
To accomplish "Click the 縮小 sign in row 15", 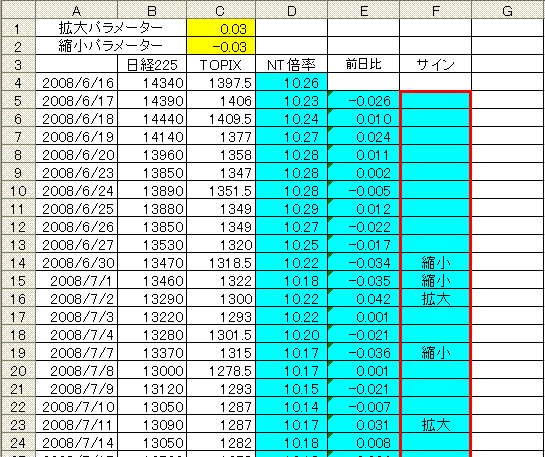I will (x=436, y=280).
